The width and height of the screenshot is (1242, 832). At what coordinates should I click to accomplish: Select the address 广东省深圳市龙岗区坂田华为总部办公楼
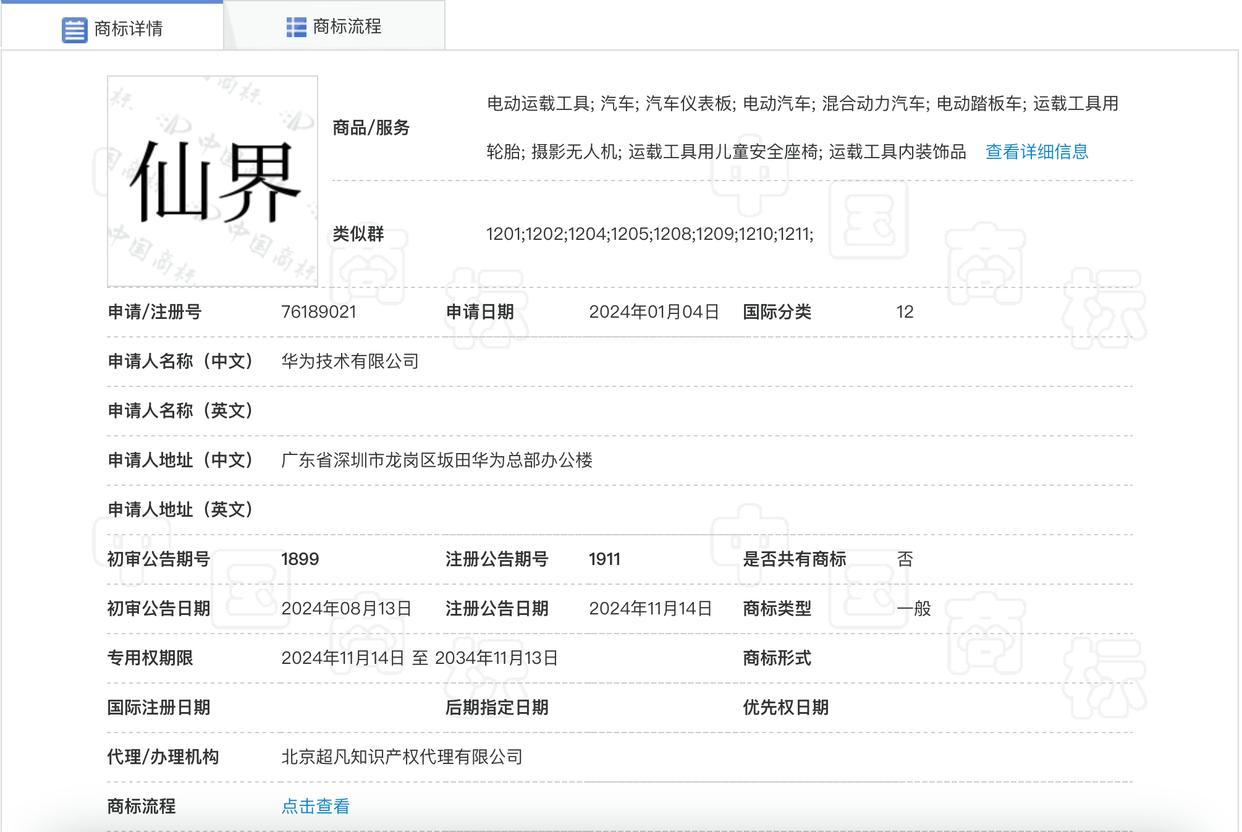pos(437,460)
